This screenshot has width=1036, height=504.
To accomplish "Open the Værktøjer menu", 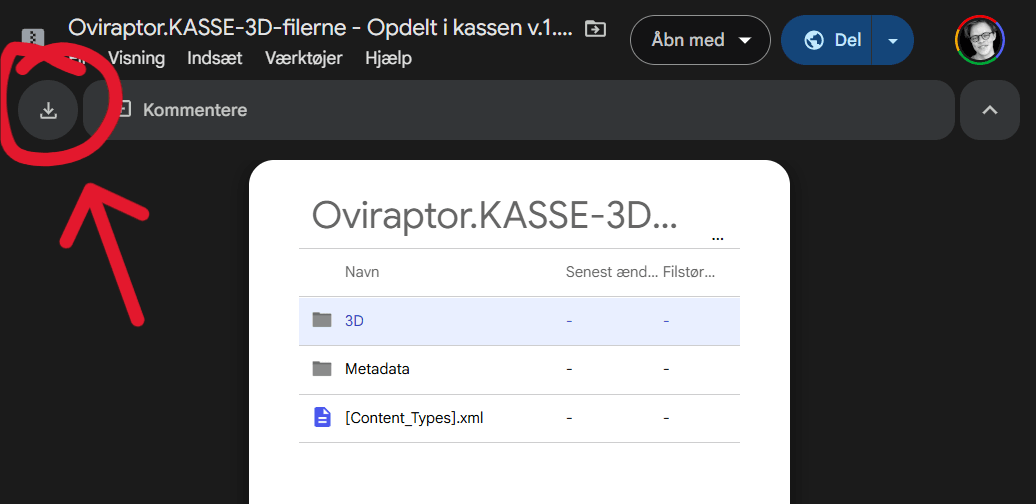I will (x=304, y=58).
